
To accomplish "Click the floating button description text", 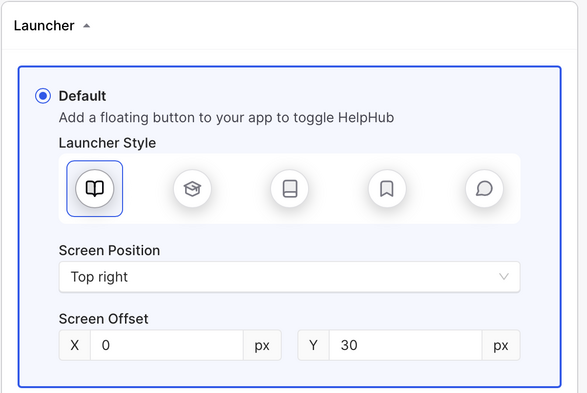I will [x=226, y=118].
